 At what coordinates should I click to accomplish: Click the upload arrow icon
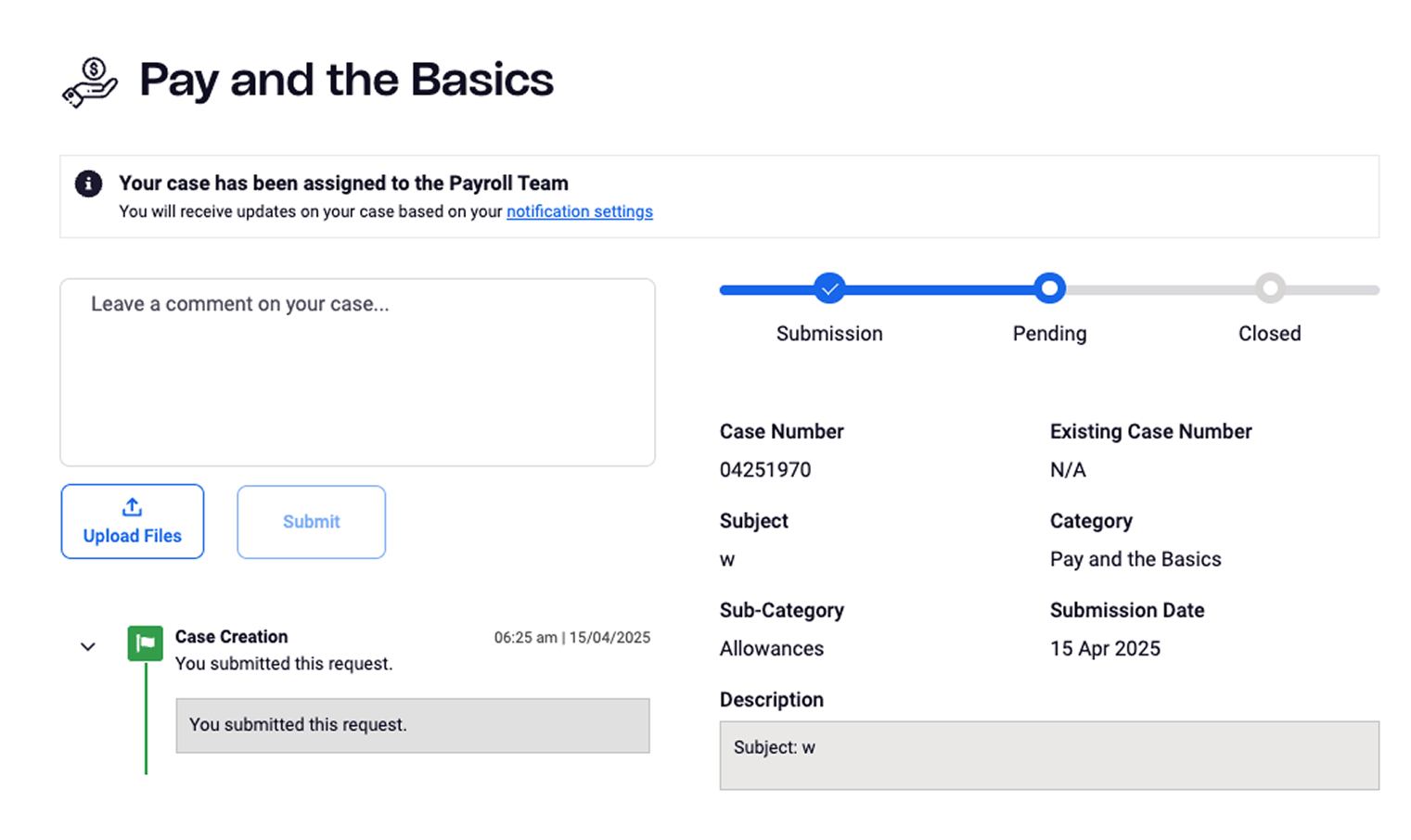(132, 507)
